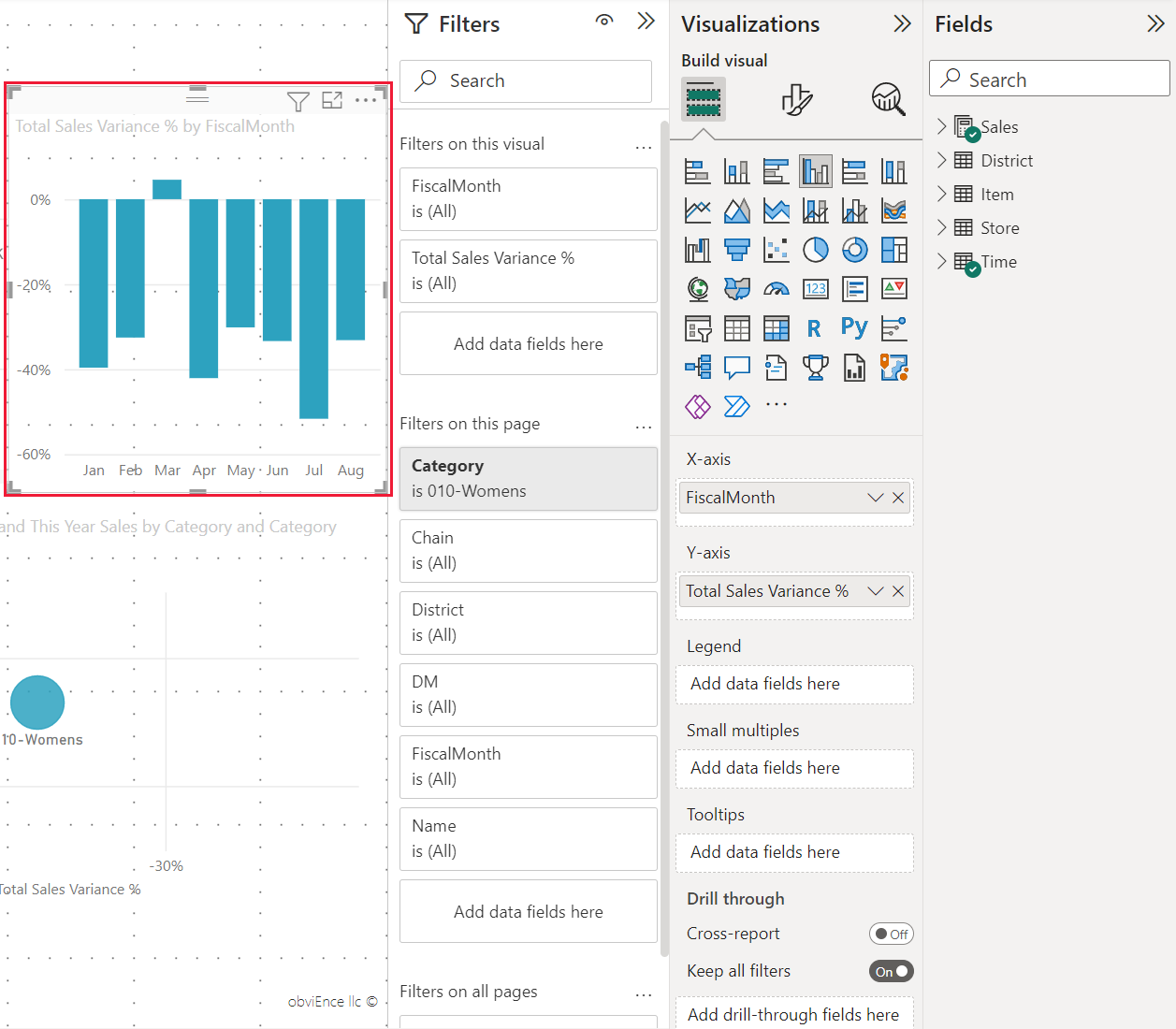Image resolution: width=1176 pixels, height=1029 pixels.
Task: Expand the Sales table in Fields
Action: coord(942,126)
